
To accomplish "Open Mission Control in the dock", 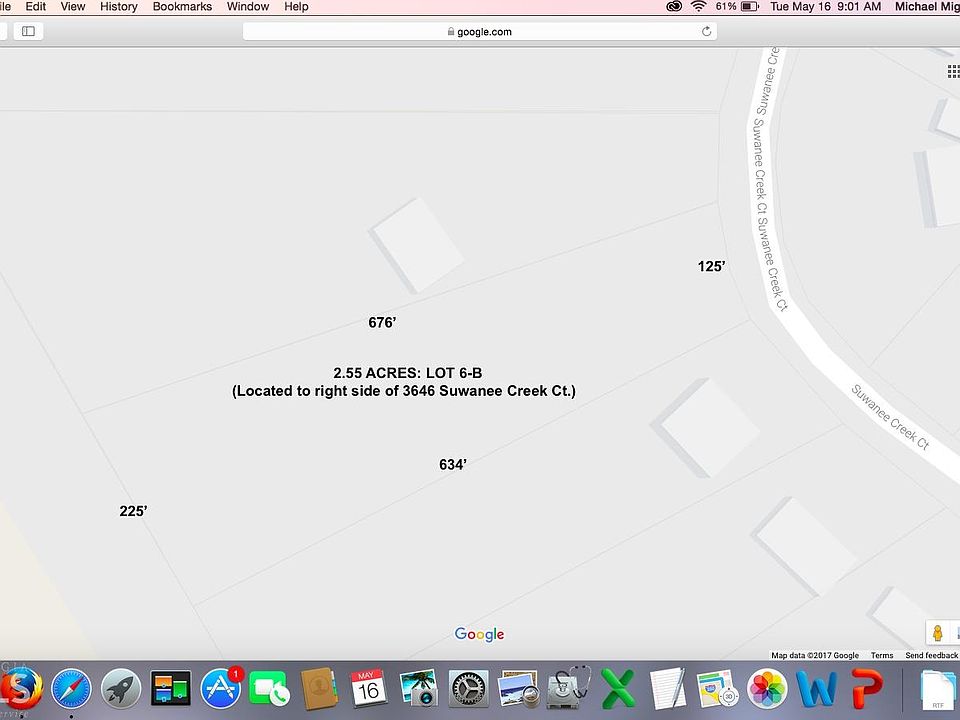I will pos(170,688).
